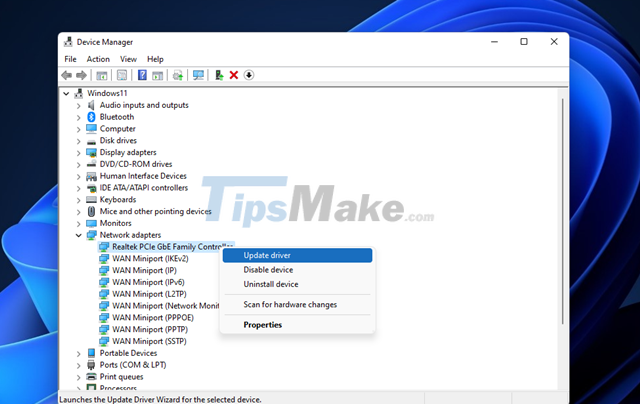Viewport: 640px width, 404px height.
Task: Expand the Computer category
Action: click(78, 129)
